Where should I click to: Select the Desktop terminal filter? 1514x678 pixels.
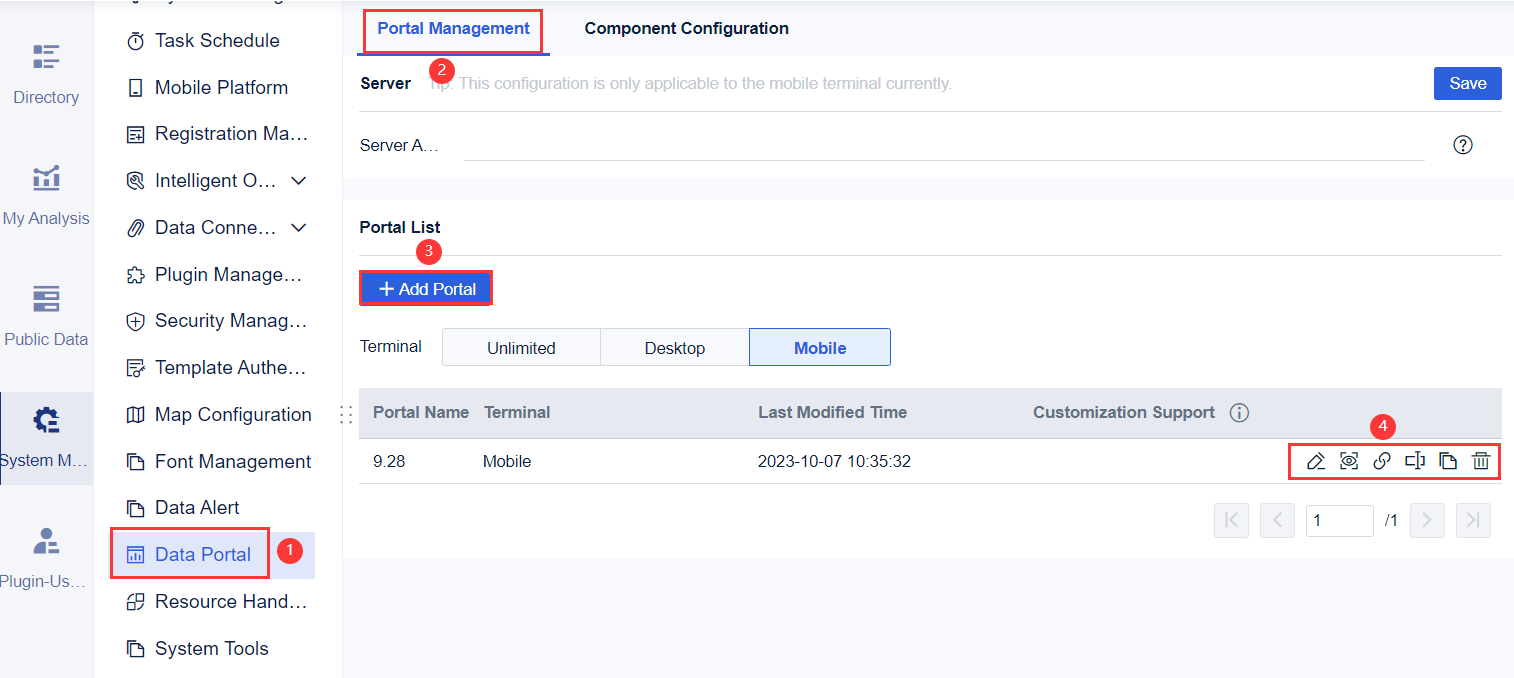[x=675, y=348]
